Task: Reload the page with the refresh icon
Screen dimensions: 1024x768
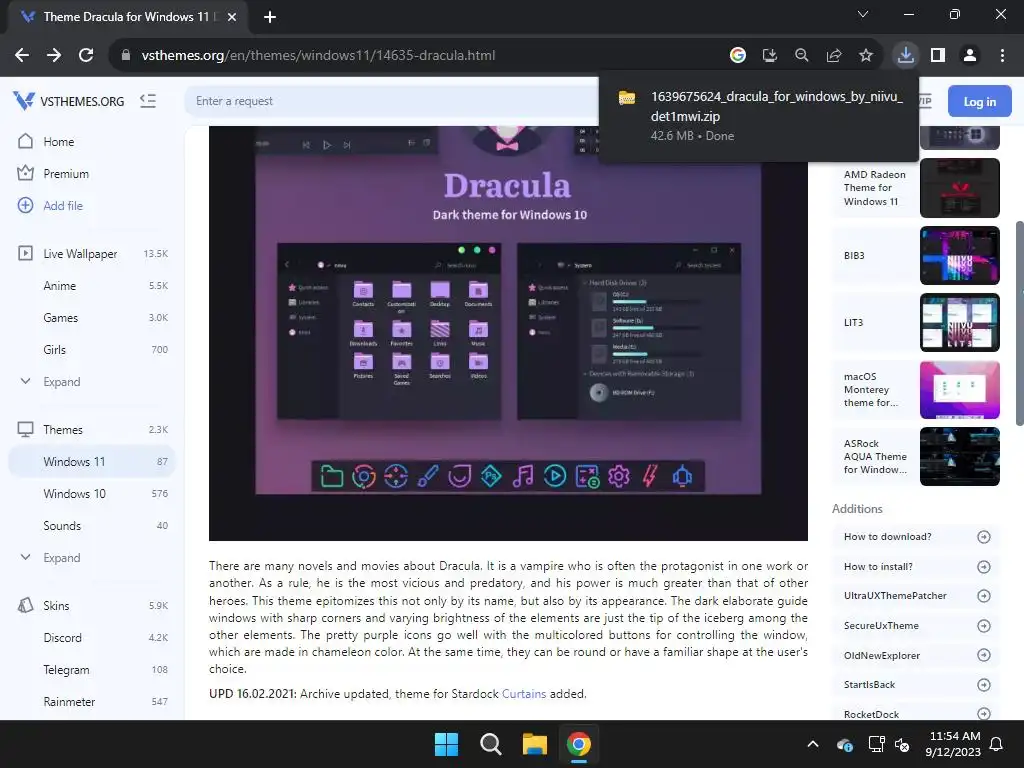Action: tap(86, 56)
